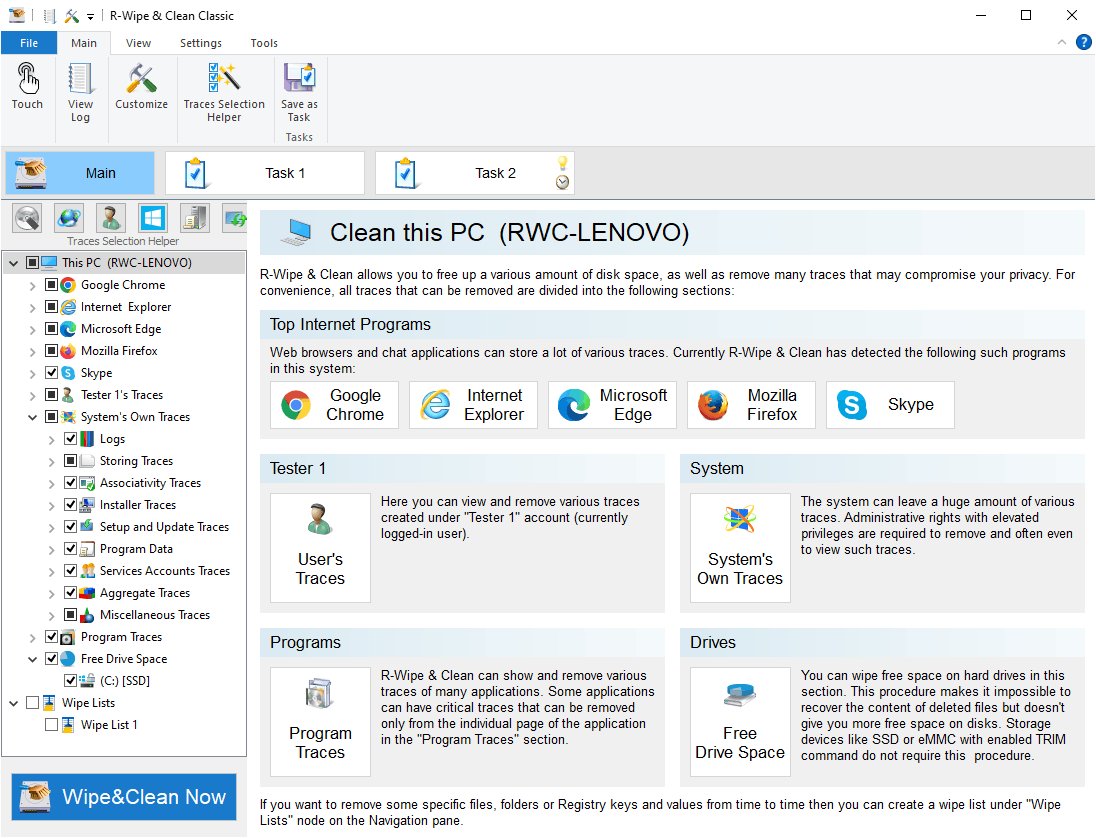This screenshot has width=1096, height=838.
Task: Uncheck the Skype checkbox
Action: pos(52,373)
